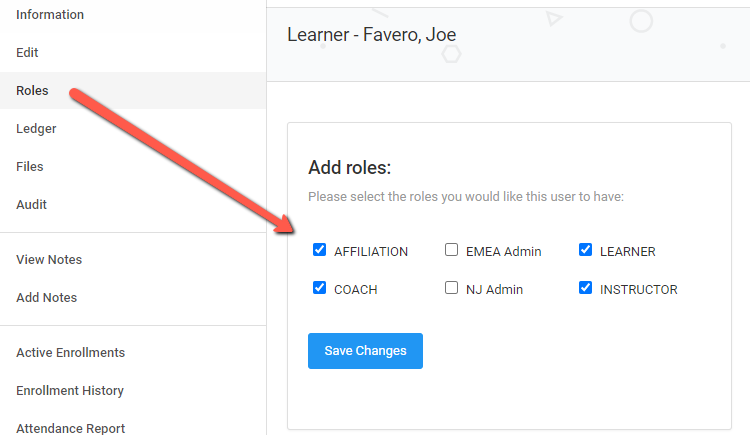750x435 pixels.
Task: Enable the NJ Admin role checkbox
Action: (x=452, y=288)
